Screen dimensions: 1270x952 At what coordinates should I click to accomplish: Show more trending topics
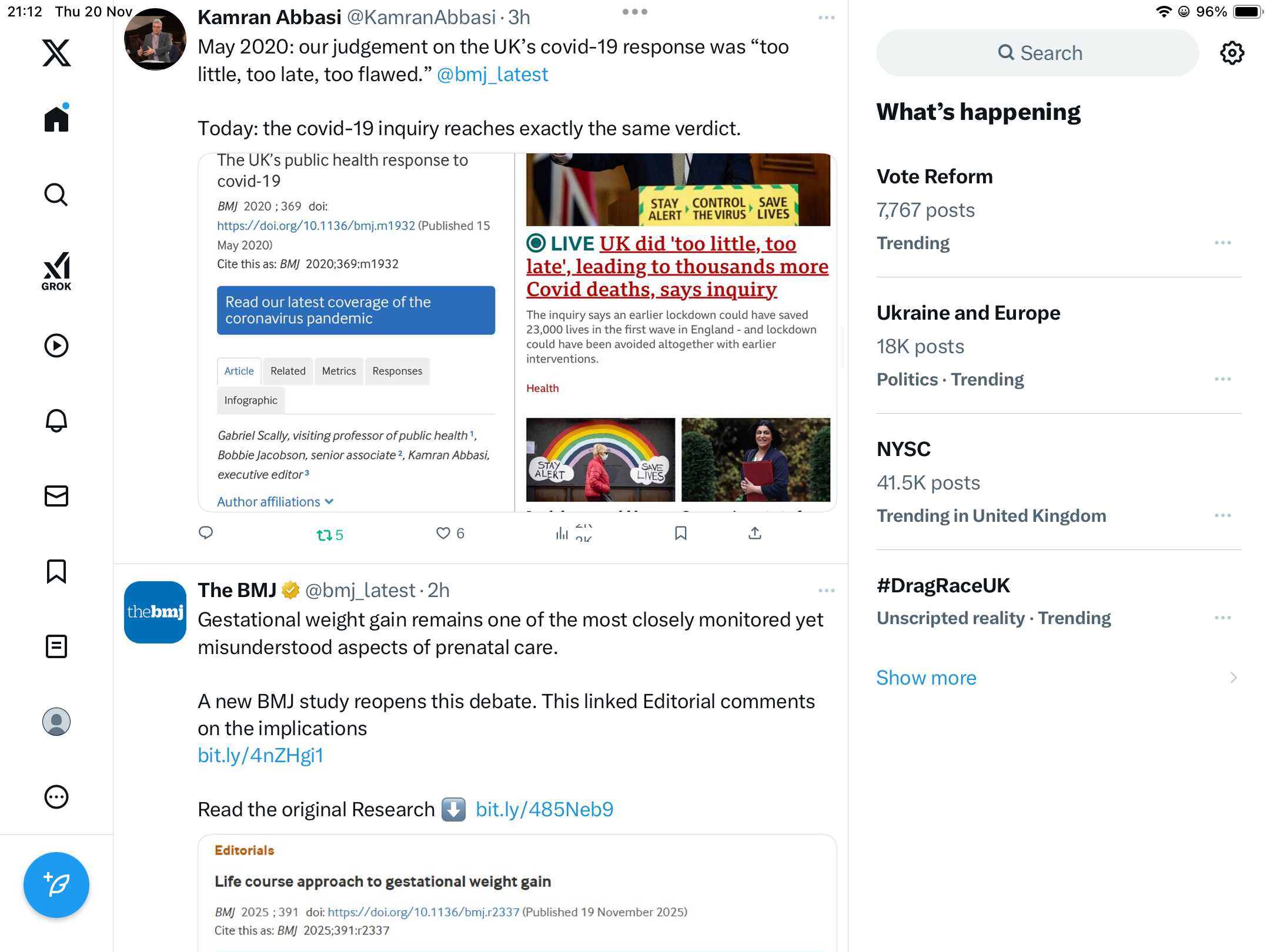click(x=926, y=678)
